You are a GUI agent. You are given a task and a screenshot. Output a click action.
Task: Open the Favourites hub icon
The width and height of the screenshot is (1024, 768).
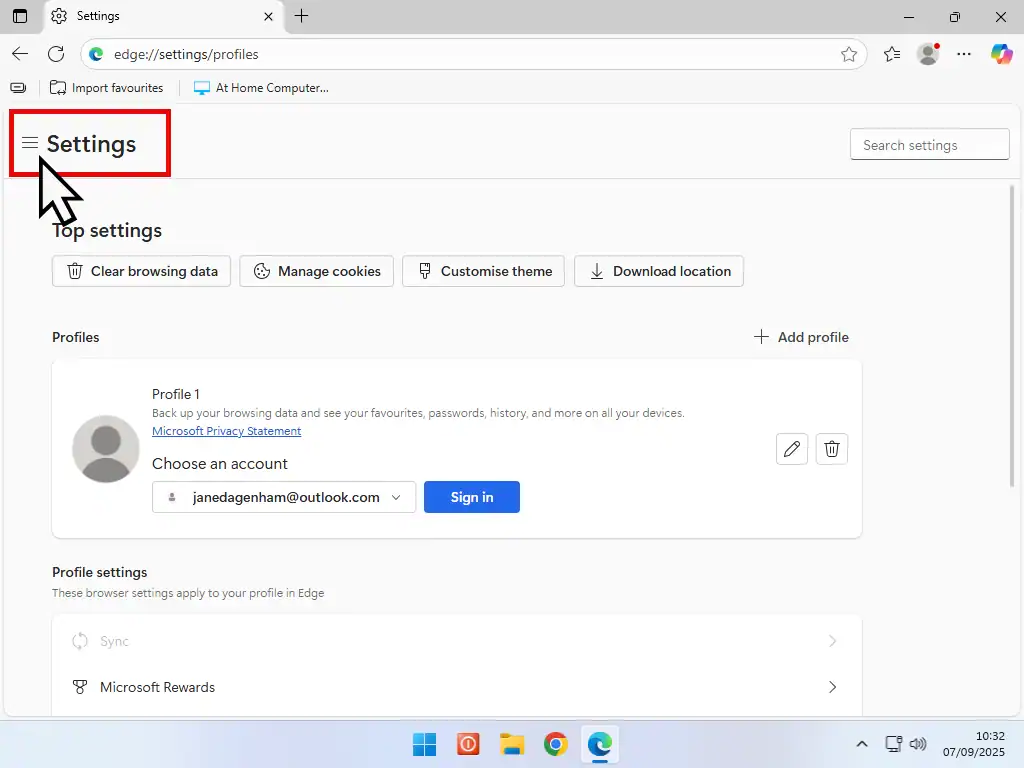coord(892,54)
